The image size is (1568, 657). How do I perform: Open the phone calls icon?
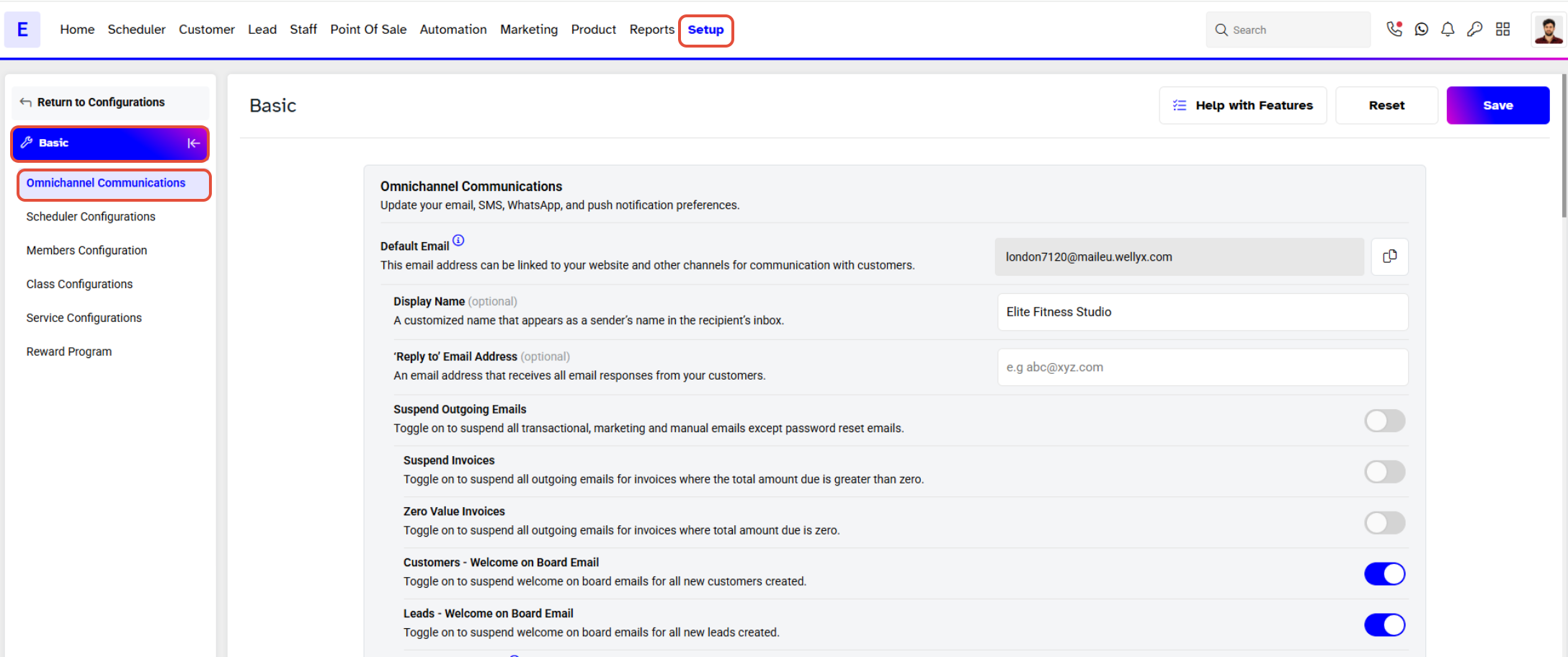(1394, 29)
